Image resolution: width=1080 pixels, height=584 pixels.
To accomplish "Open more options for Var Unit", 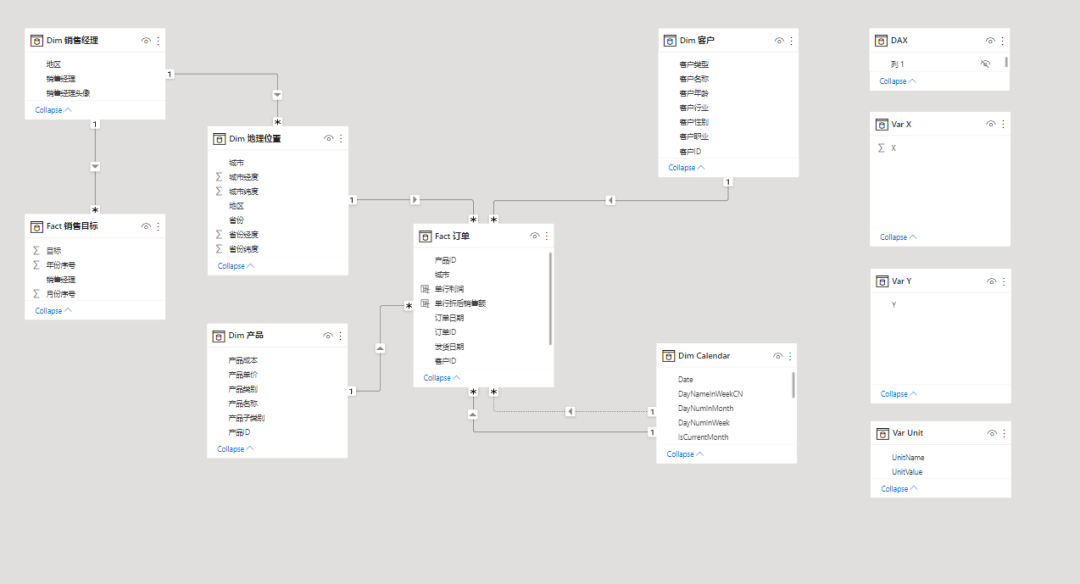I will [1004, 433].
